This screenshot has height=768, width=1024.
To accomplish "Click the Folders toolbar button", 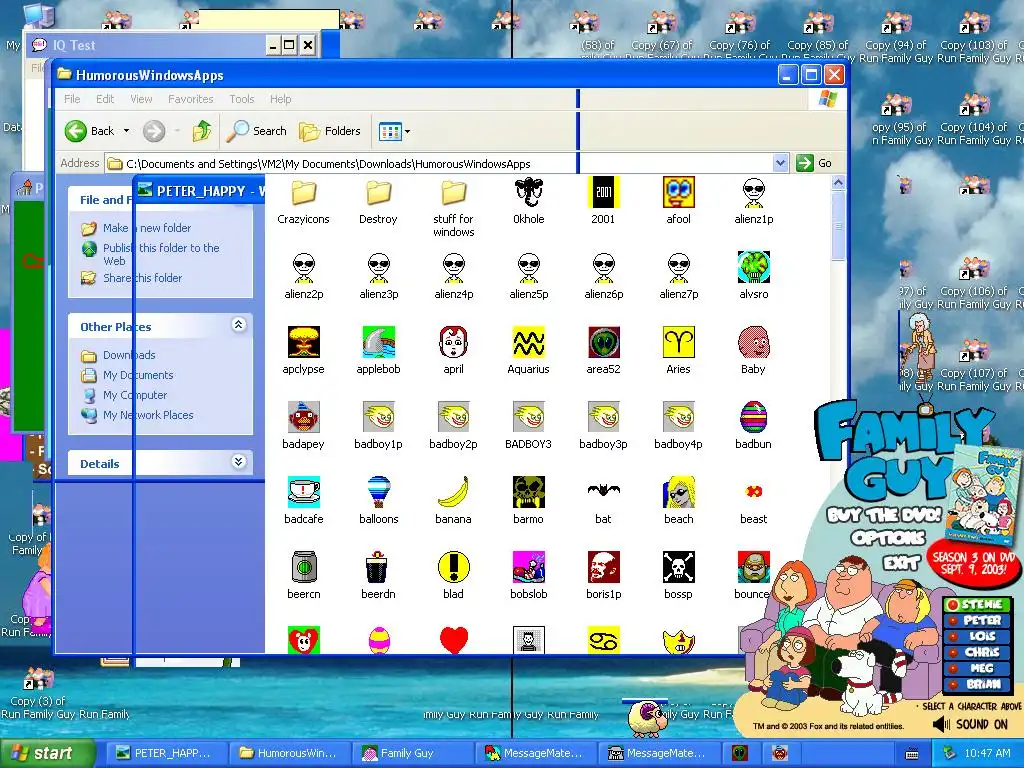I will 330,131.
